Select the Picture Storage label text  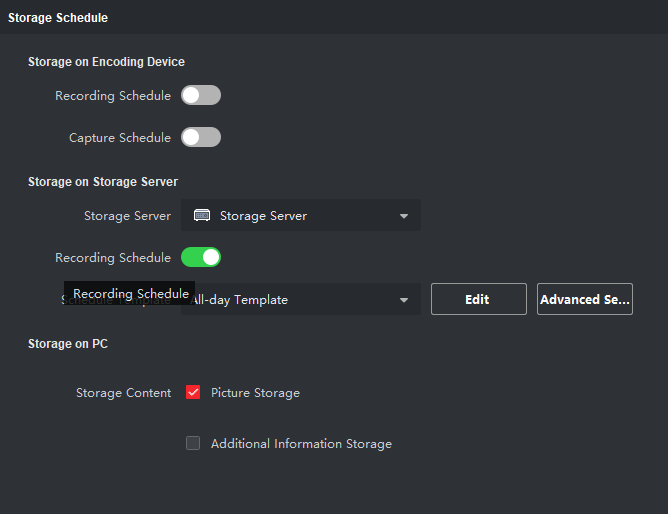pyautogui.click(x=255, y=393)
